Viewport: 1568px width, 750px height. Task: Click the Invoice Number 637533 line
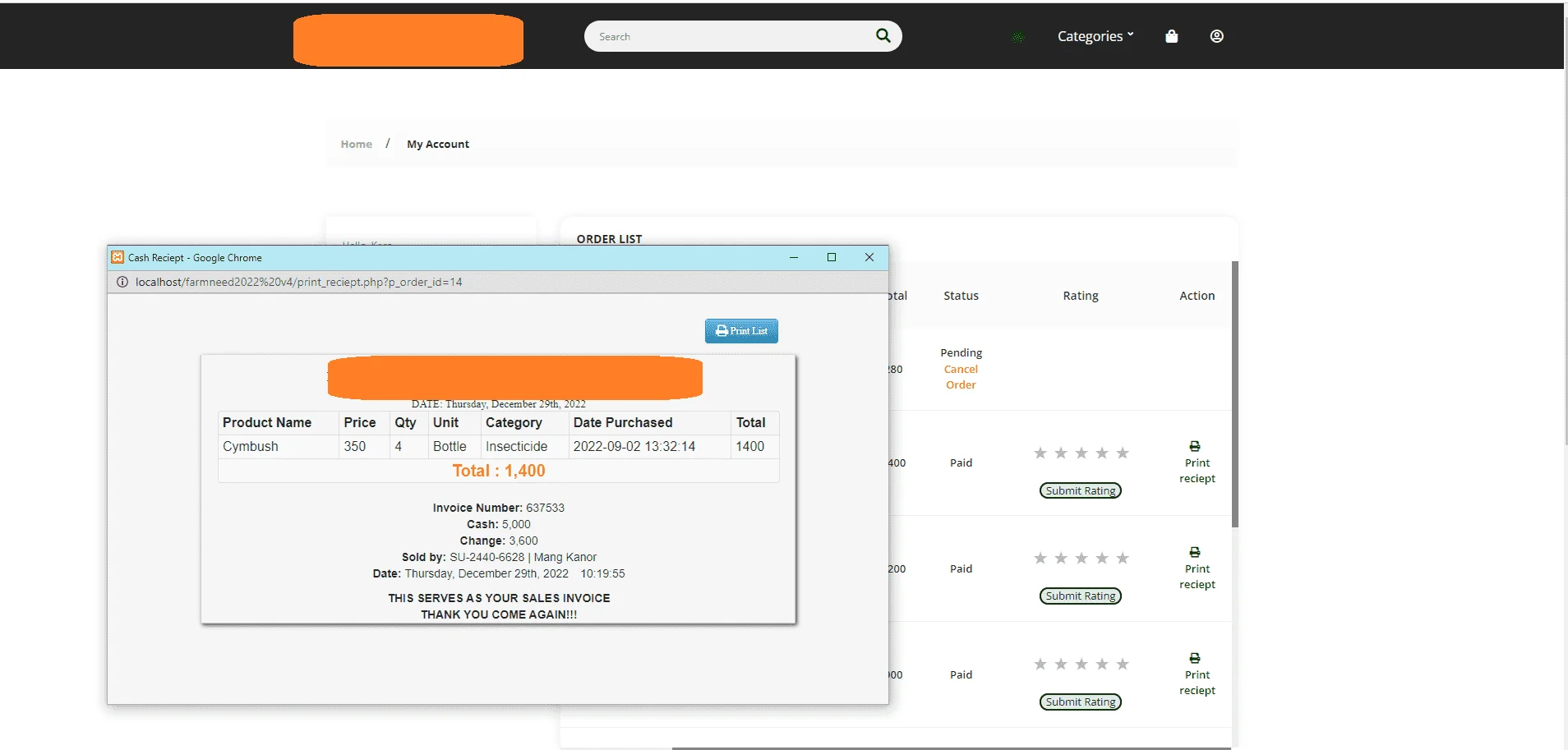click(x=499, y=508)
